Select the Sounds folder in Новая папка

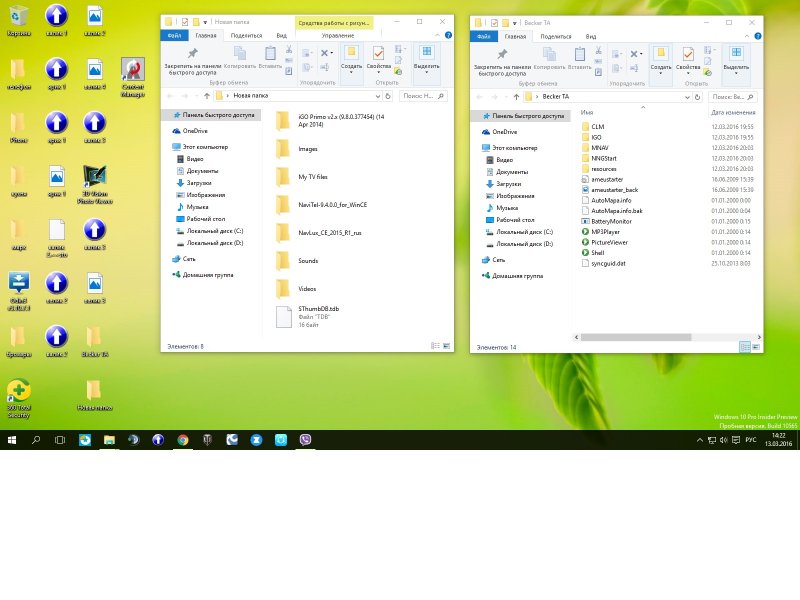pos(310,260)
